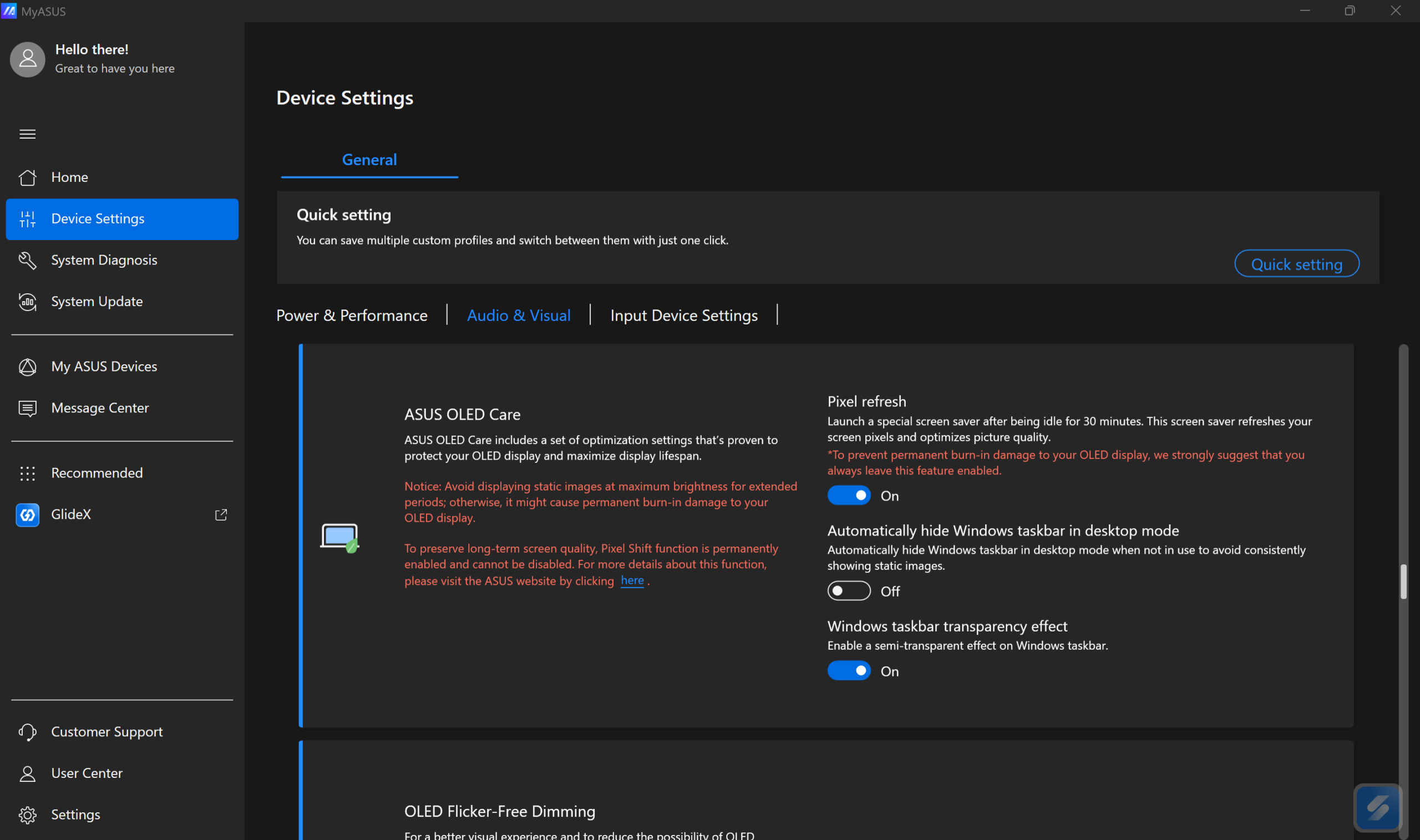The width and height of the screenshot is (1420, 840).
Task: Click the user profile avatar
Action: click(x=27, y=59)
